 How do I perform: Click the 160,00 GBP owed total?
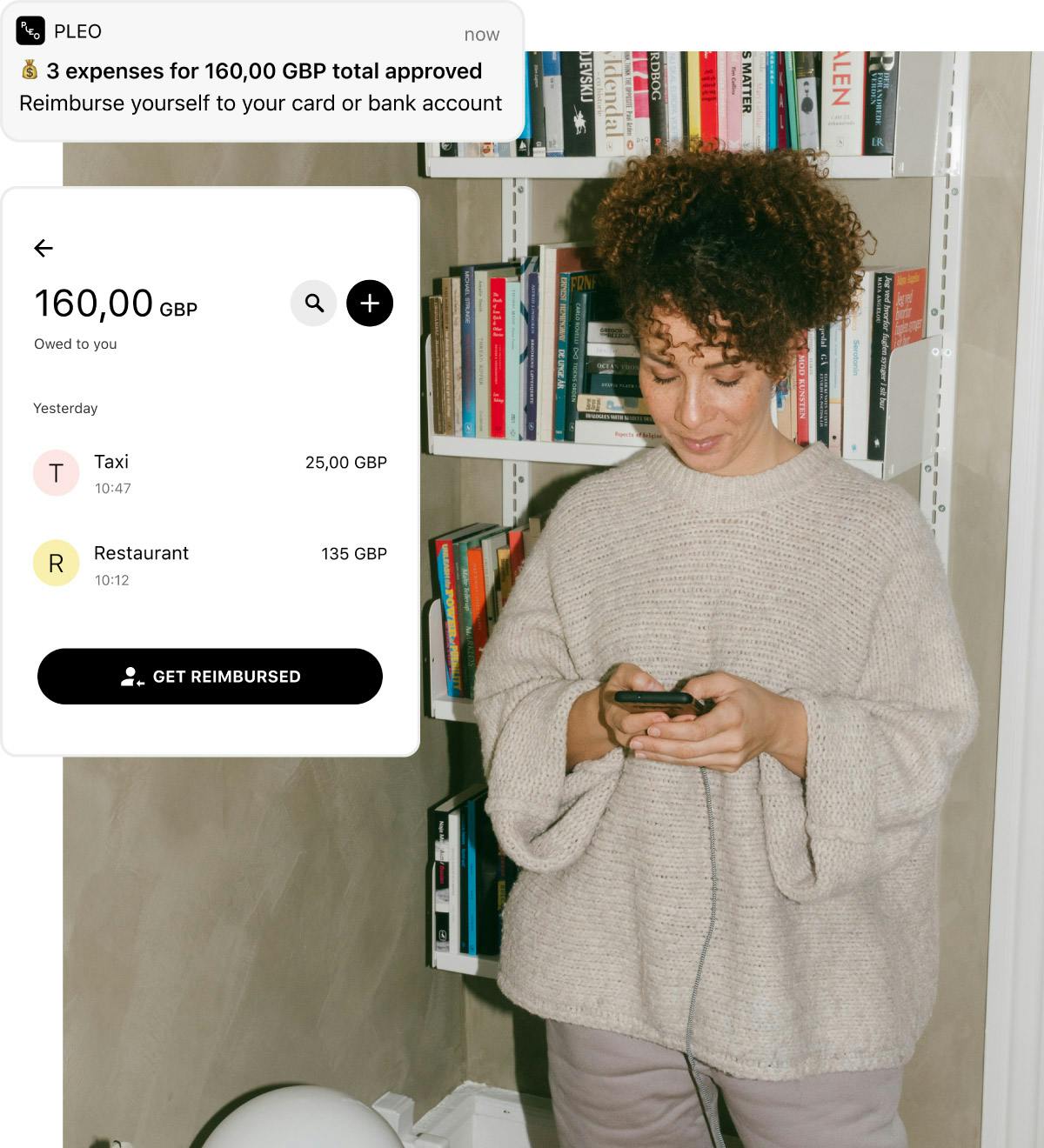tap(116, 304)
